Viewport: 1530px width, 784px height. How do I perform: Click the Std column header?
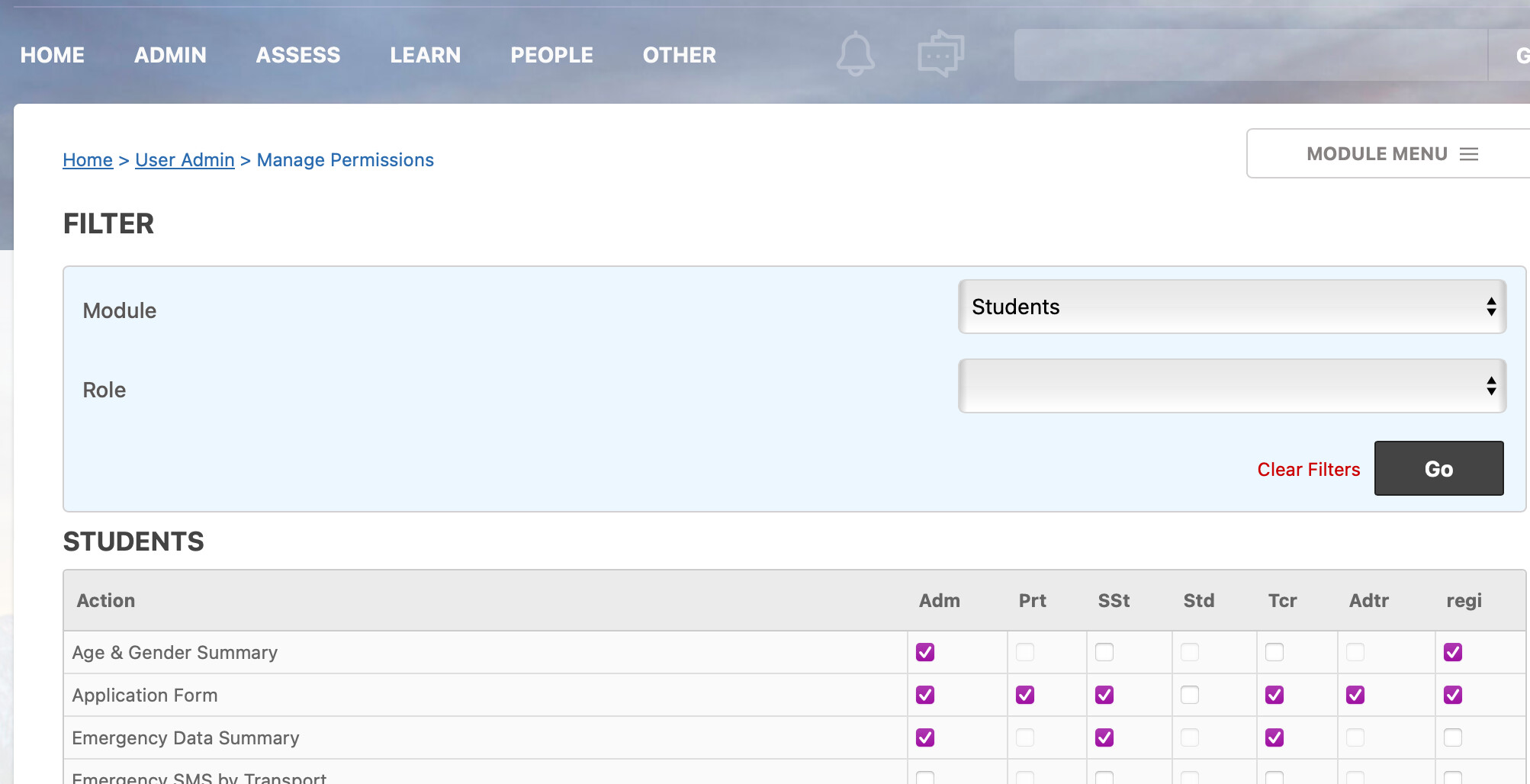point(1199,601)
